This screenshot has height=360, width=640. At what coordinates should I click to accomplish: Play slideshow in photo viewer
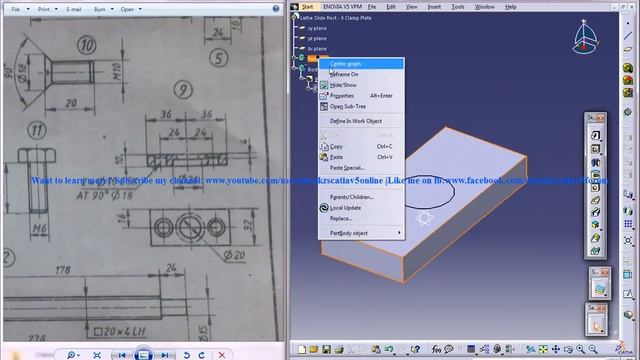(x=143, y=354)
